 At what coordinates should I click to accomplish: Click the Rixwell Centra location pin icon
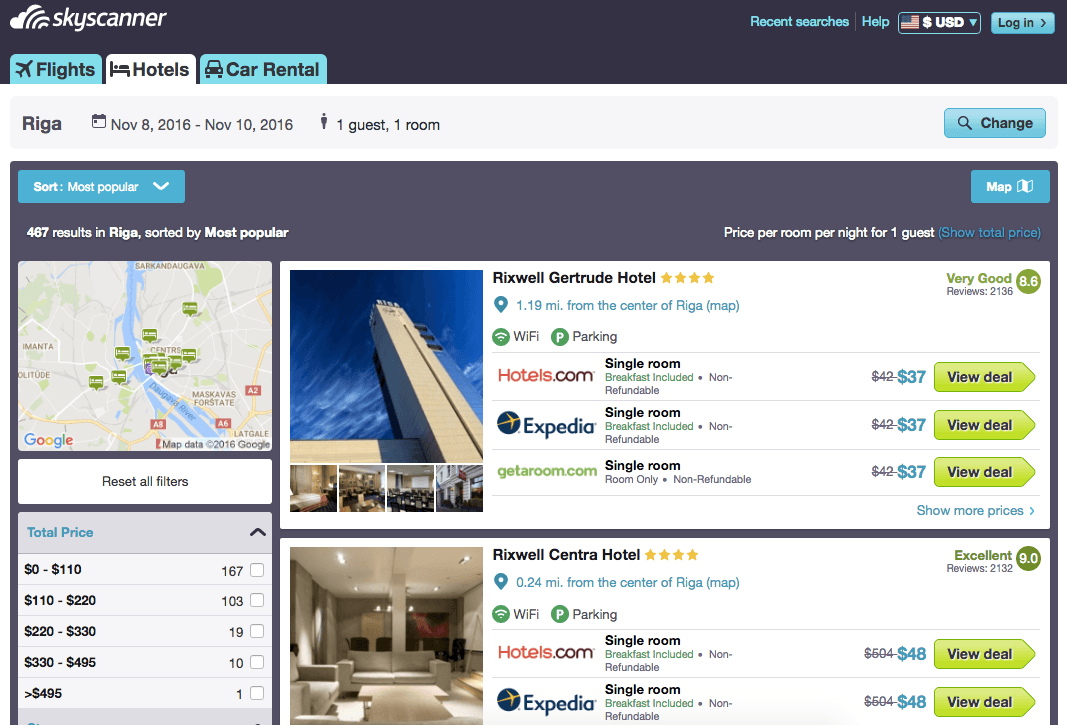pyautogui.click(x=501, y=582)
